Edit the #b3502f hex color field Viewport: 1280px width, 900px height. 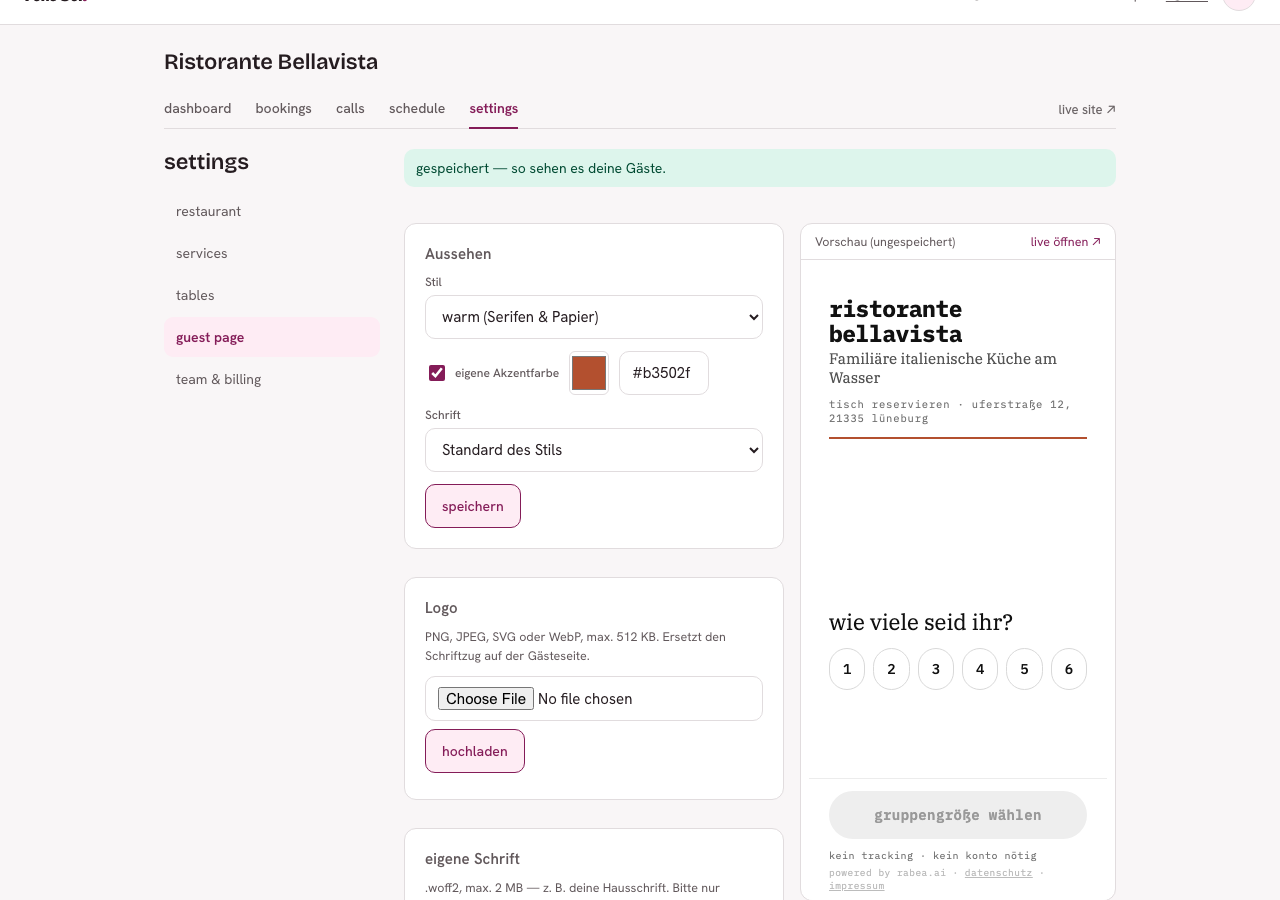(x=664, y=373)
